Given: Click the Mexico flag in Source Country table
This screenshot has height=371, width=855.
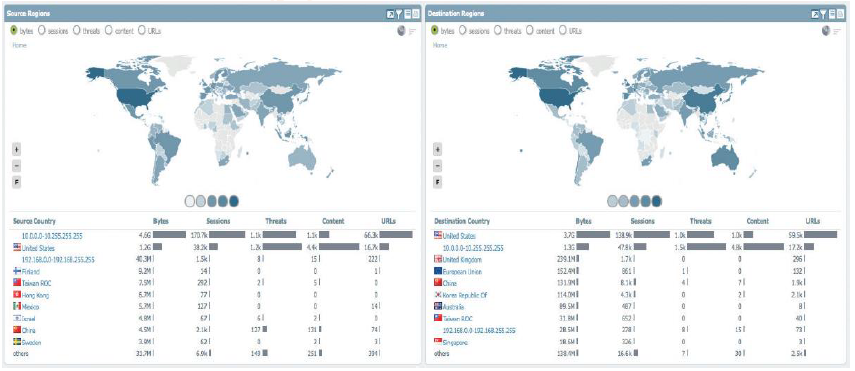Looking at the screenshot, I should 17,306.
